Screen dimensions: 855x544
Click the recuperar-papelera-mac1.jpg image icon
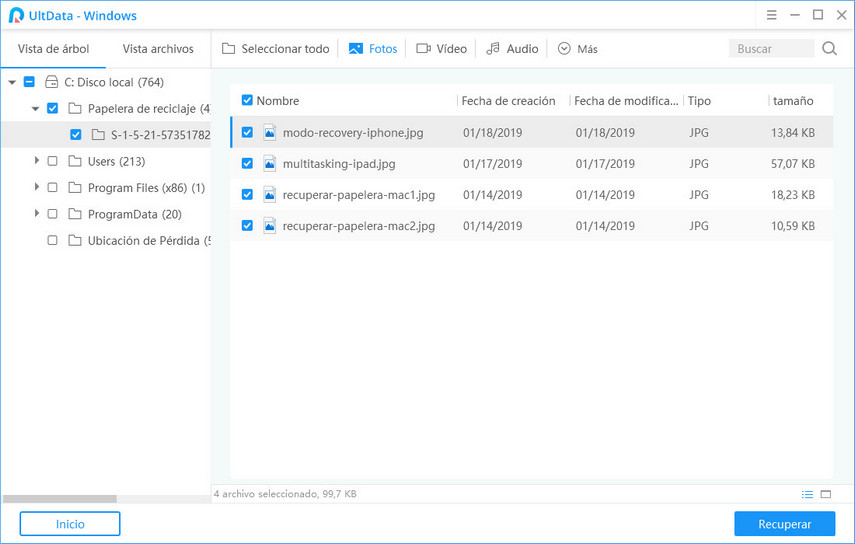[x=269, y=195]
